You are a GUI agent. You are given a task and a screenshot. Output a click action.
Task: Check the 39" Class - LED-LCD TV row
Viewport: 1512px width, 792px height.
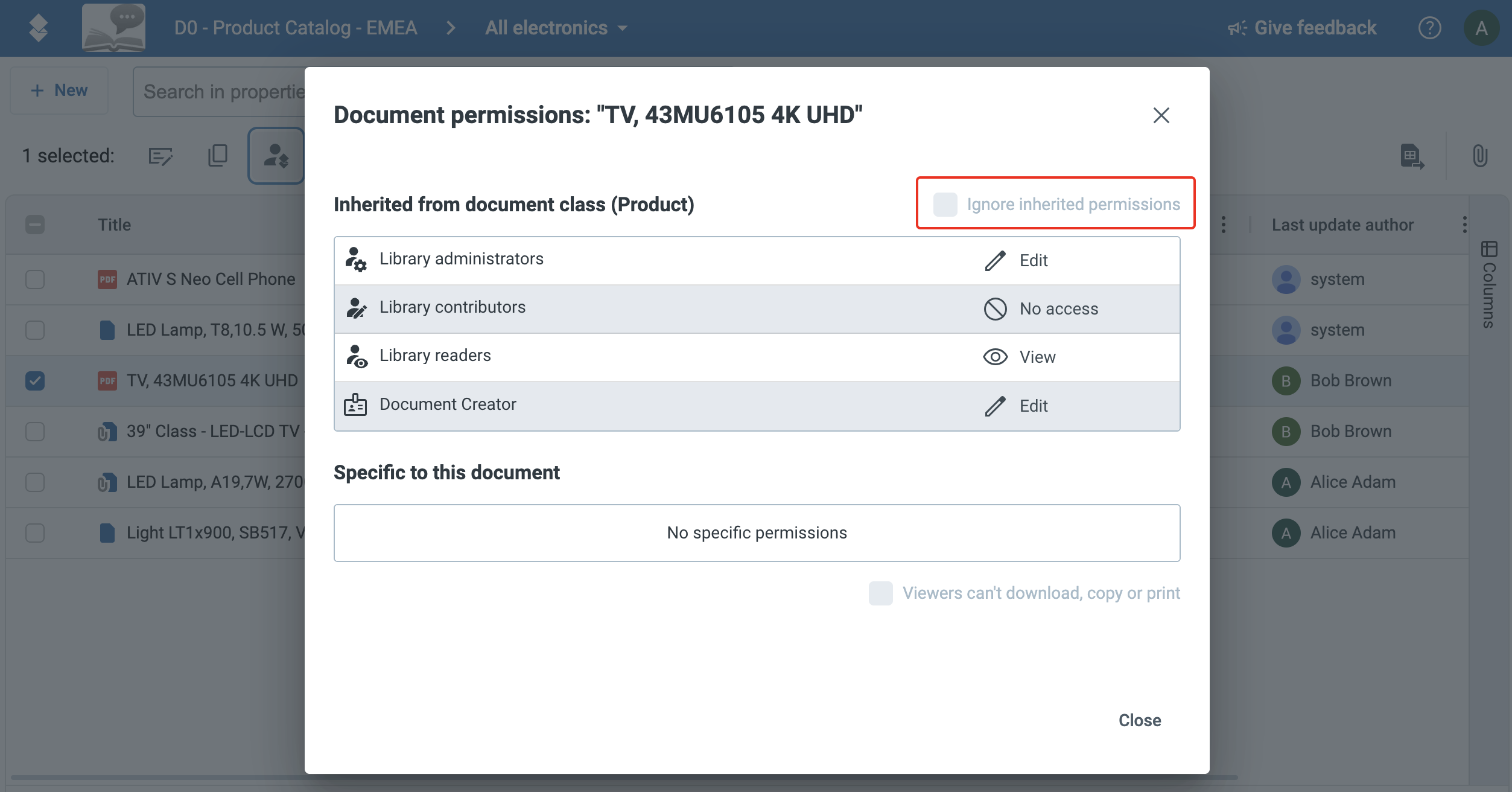[x=35, y=432]
